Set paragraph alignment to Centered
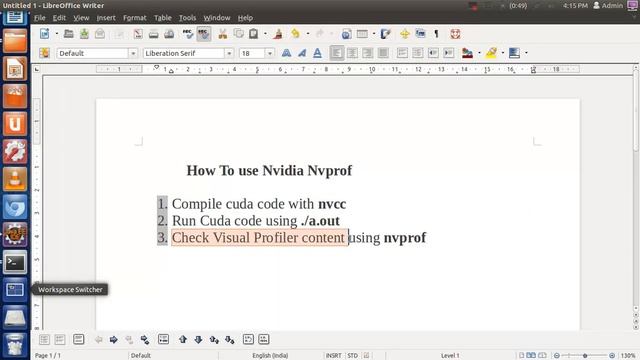Viewport: 640px width, 360px height. pyautogui.click(x=352, y=53)
